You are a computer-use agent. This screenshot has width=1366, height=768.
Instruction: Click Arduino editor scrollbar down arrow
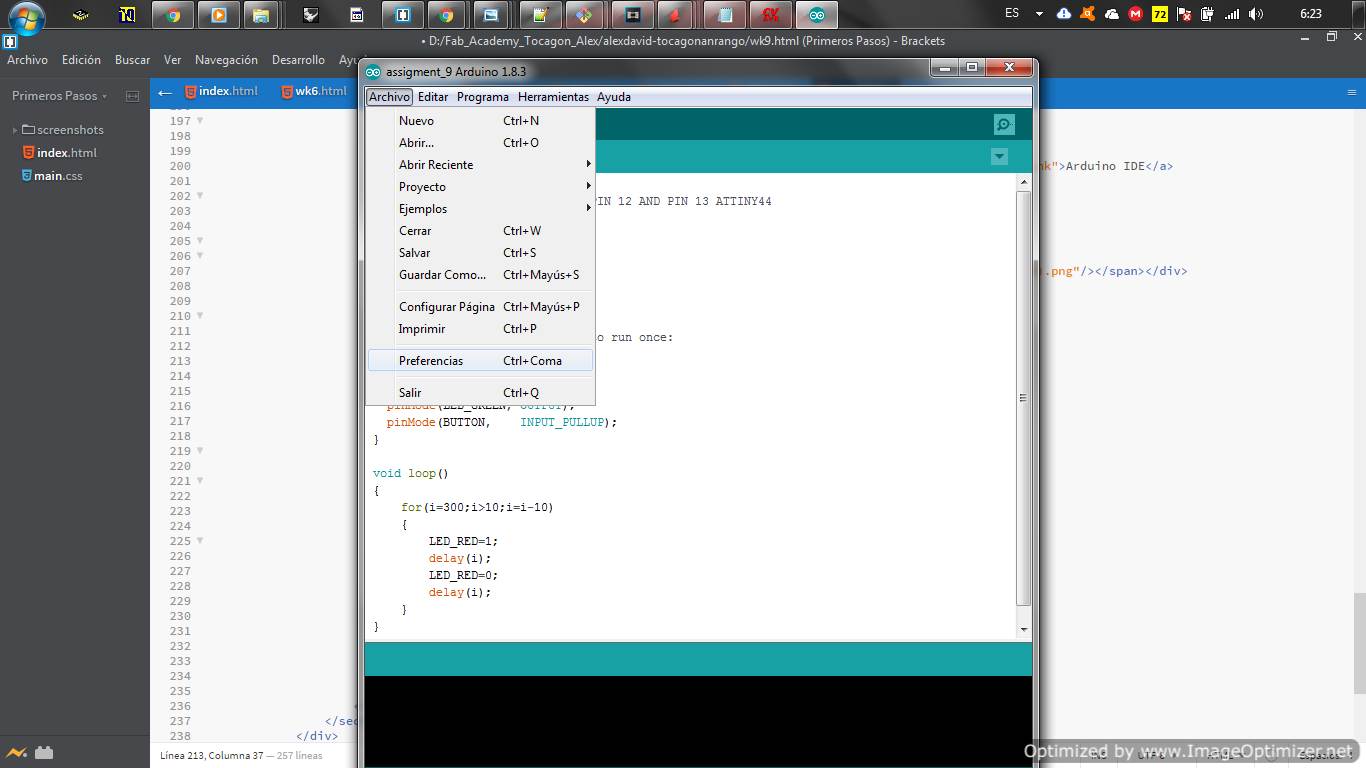pyautogui.click(x=1023, y=630)
